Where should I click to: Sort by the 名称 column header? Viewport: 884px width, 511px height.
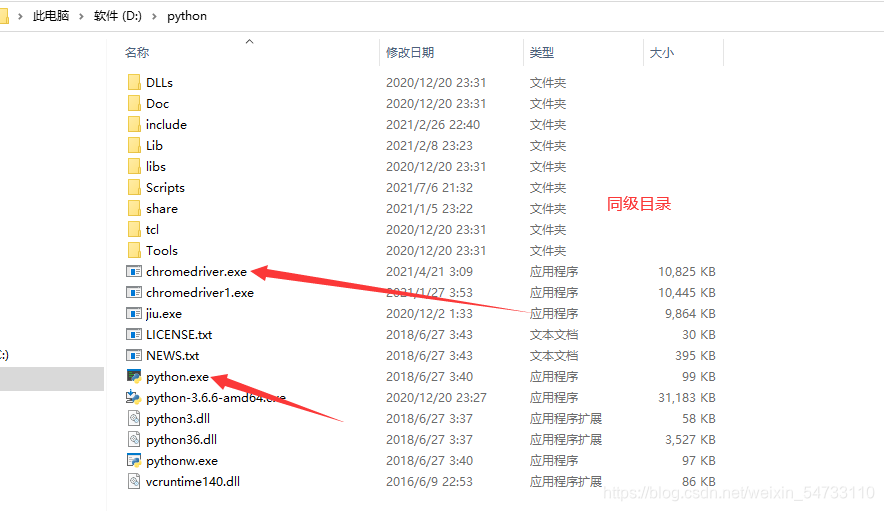point(137,52)
